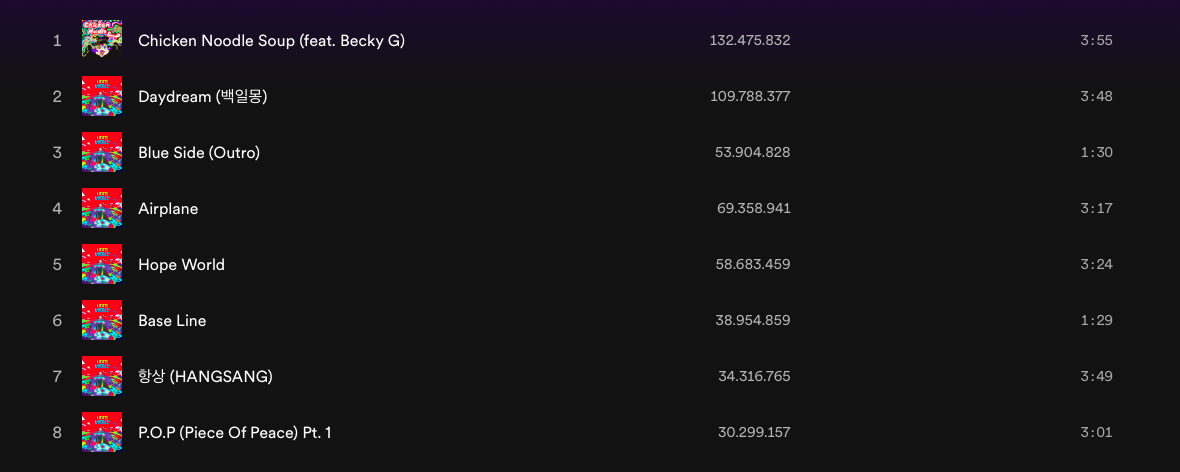Select the 항상 (HANGSANG) track title
This screenshot has height=472, width=1180.
point(205,376)
